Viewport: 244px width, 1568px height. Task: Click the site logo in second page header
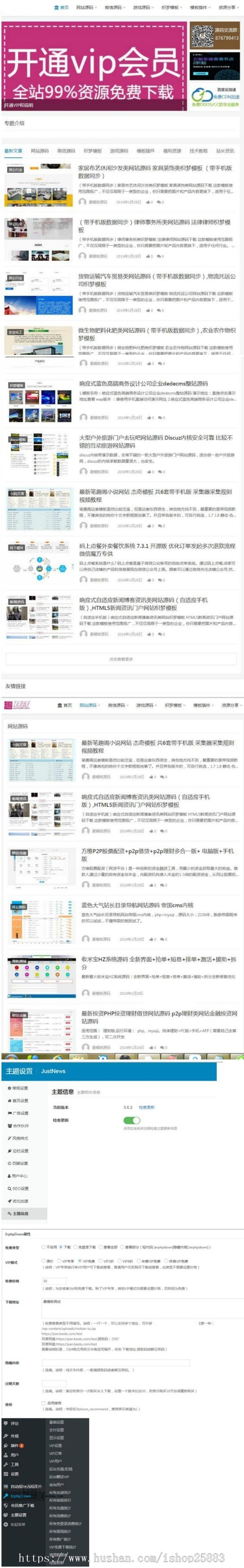tap(17, 704)
